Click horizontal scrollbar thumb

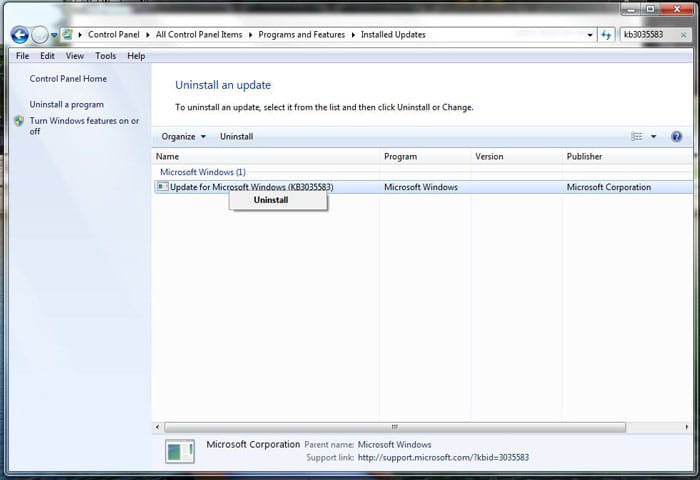pyautogui.click(x=395, y=427)
